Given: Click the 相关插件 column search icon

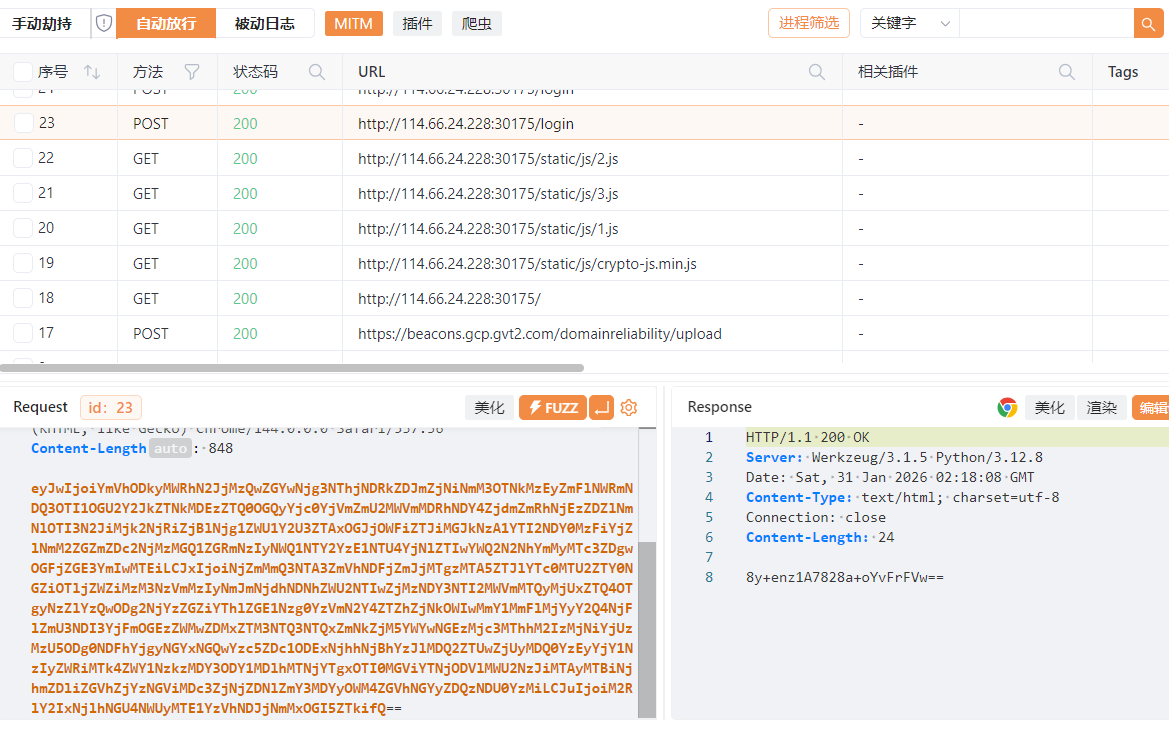Looking at the screenshot, I should (1067, 72).
